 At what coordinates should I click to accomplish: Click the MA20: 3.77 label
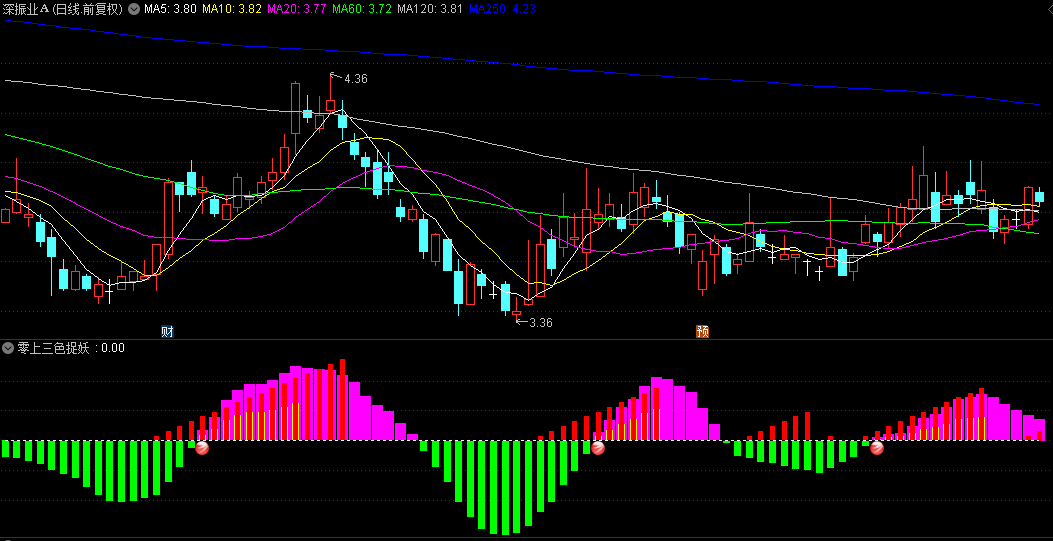coord(297,9)
